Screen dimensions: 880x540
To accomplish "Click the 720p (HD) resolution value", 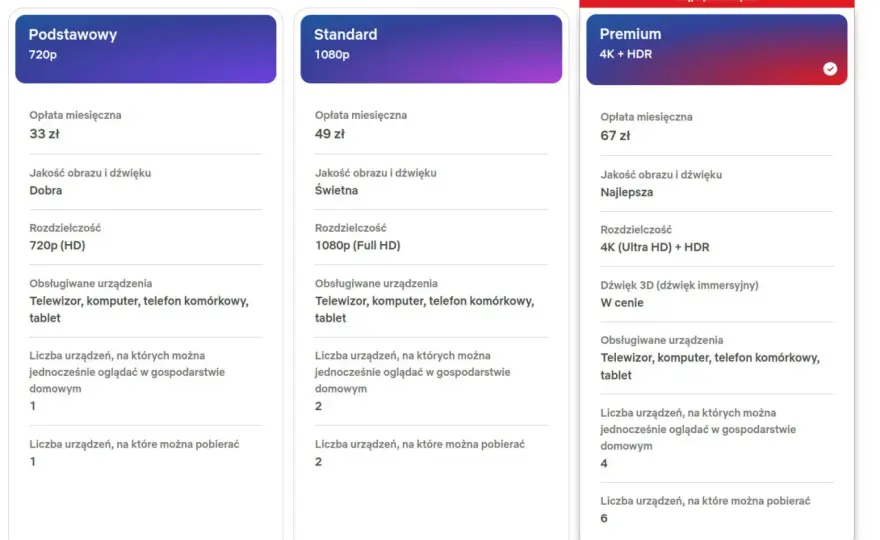I will (57, 245).
